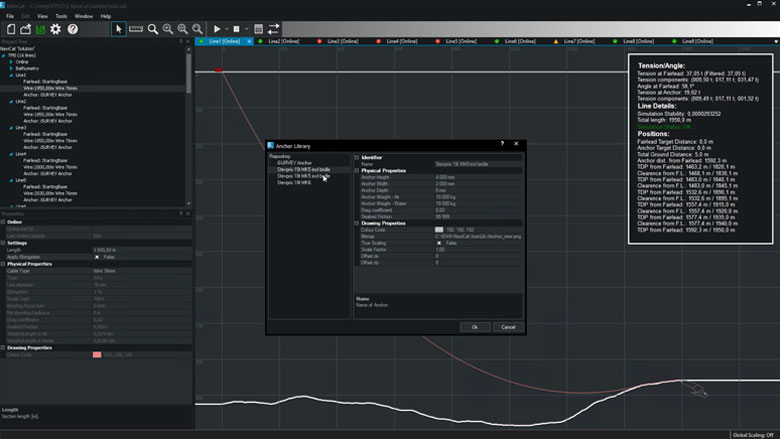Image resolution: width=780 pixels, height=439 pixels.
Task: Click the green Save icon
Action: pyautogui.click(x=40, y=29)
